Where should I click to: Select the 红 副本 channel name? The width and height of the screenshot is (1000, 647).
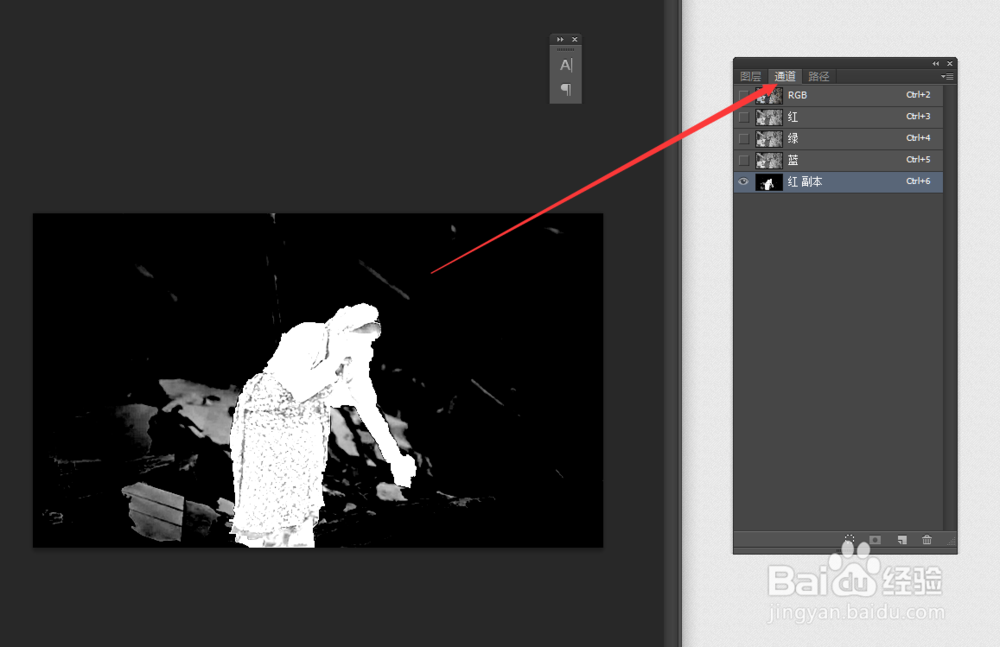point(805,182)
